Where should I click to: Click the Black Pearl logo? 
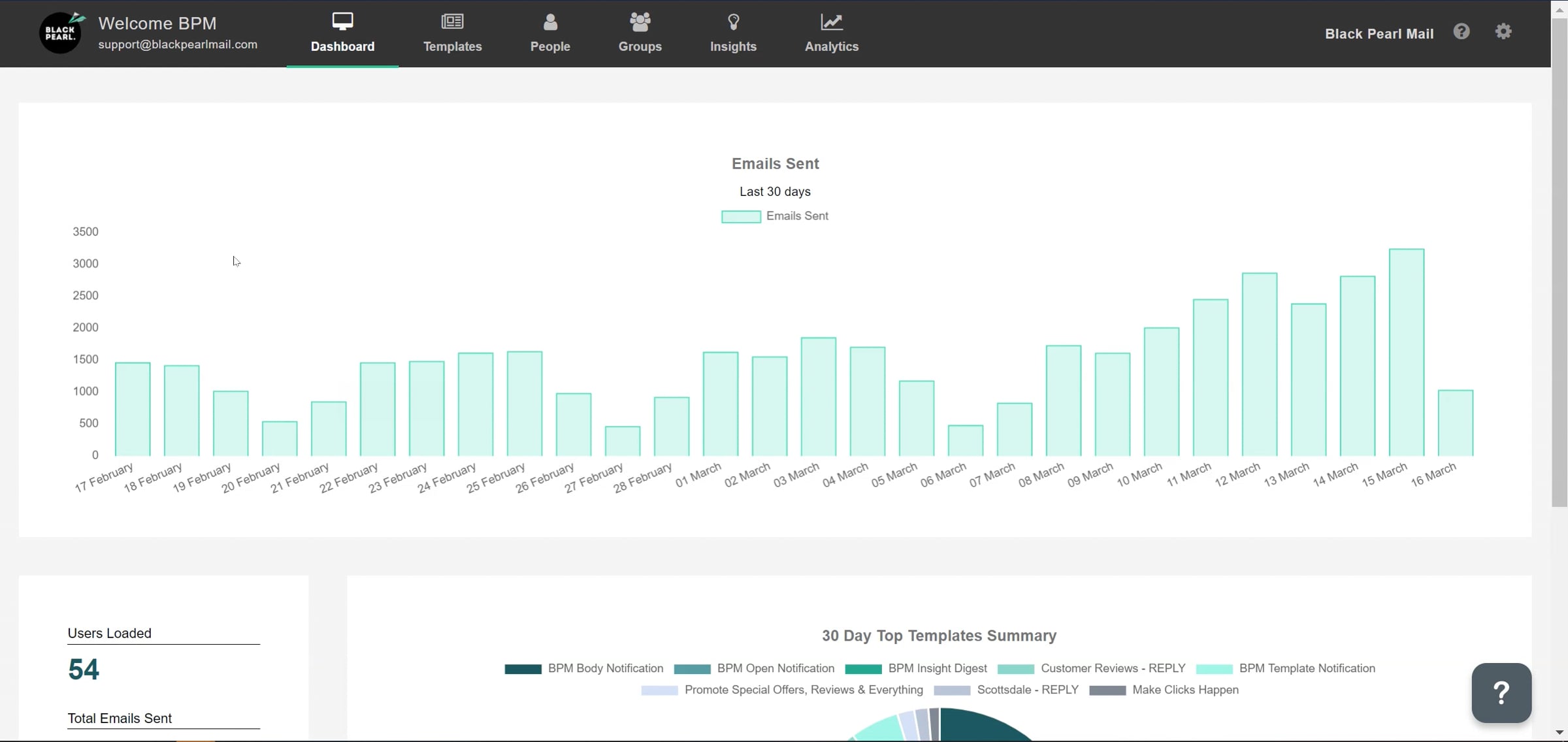pyautogui.click(x=61, y=33)
